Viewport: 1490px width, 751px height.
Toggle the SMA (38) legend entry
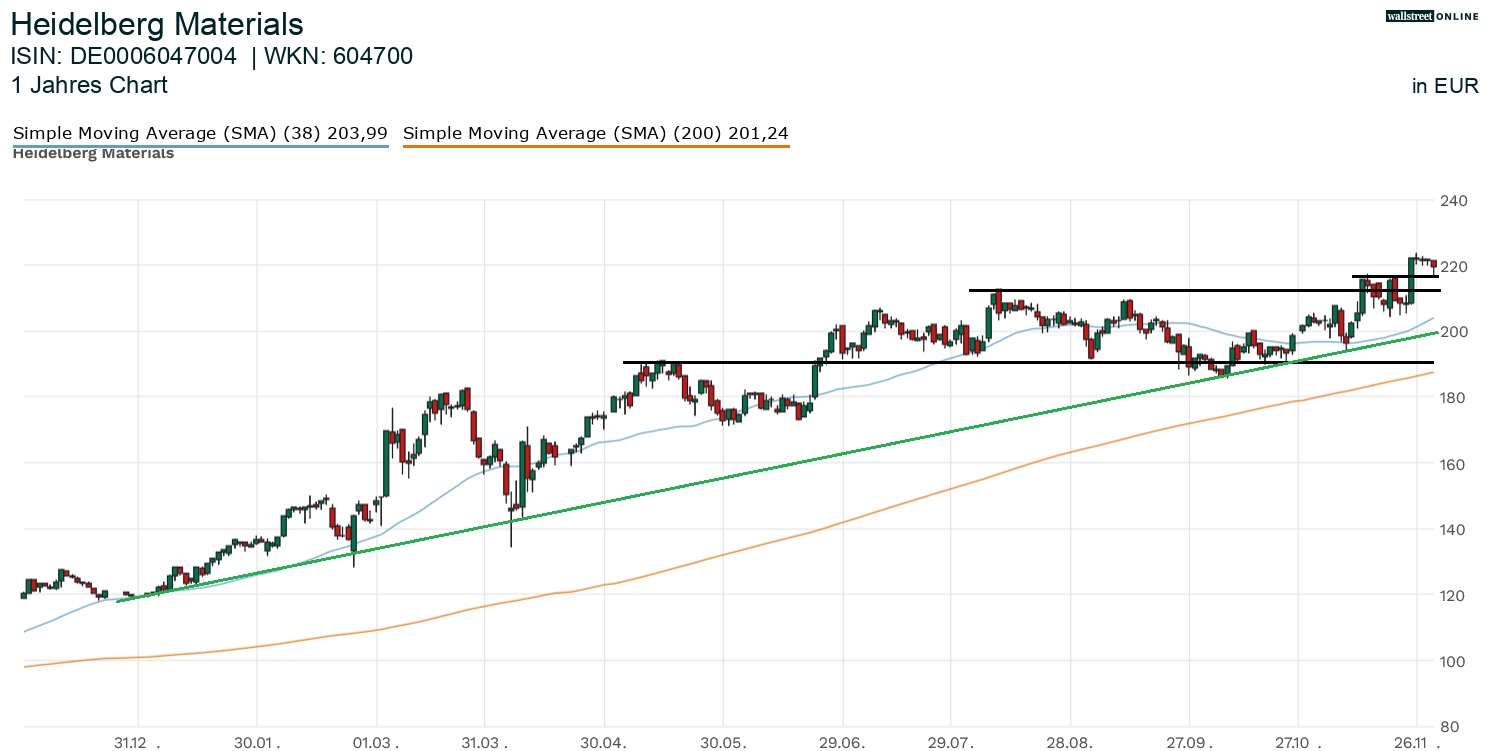coord(200,133)
